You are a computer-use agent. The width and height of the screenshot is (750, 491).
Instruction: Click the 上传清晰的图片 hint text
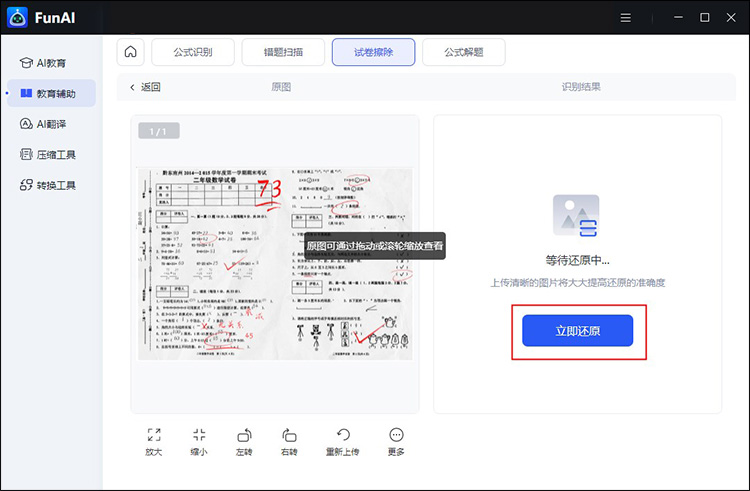point(577,283)
